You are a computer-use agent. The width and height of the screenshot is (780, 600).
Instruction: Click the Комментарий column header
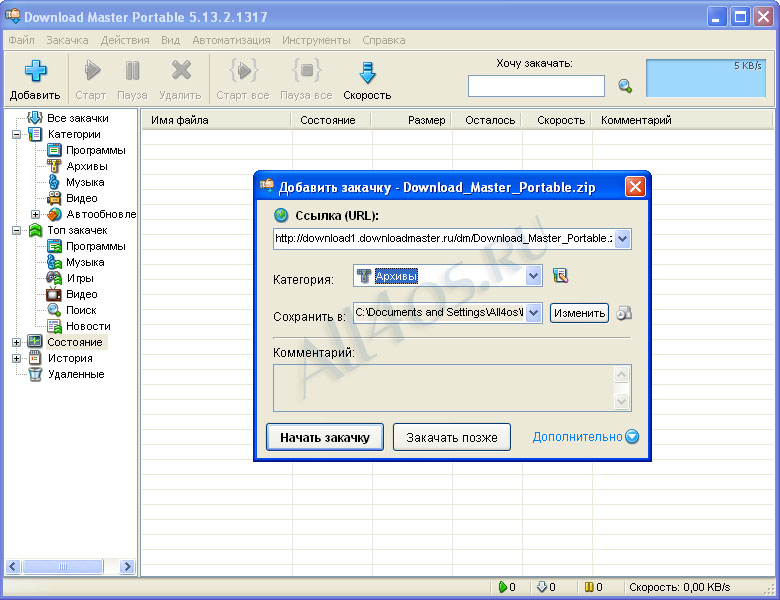coord(683,120)
